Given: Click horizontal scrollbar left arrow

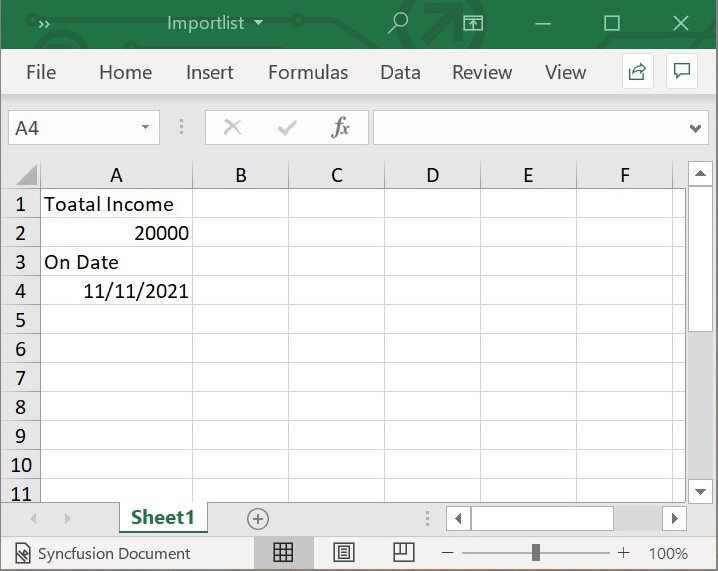Looking at the screenshot, I should 458,518.
